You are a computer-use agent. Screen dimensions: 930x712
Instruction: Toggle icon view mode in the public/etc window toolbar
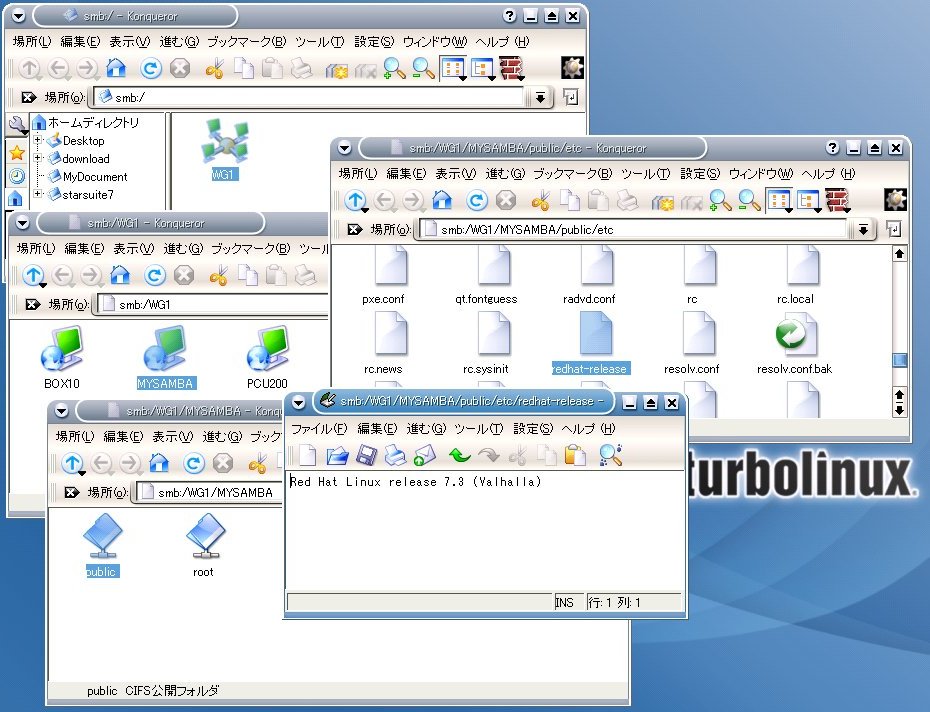point(779,201)
